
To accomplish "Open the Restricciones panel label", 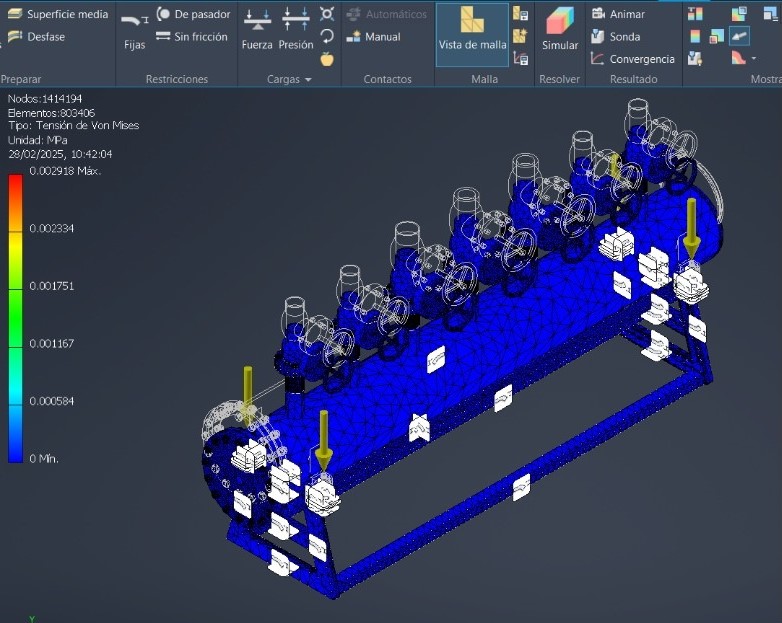I will (x=177, y=79).
